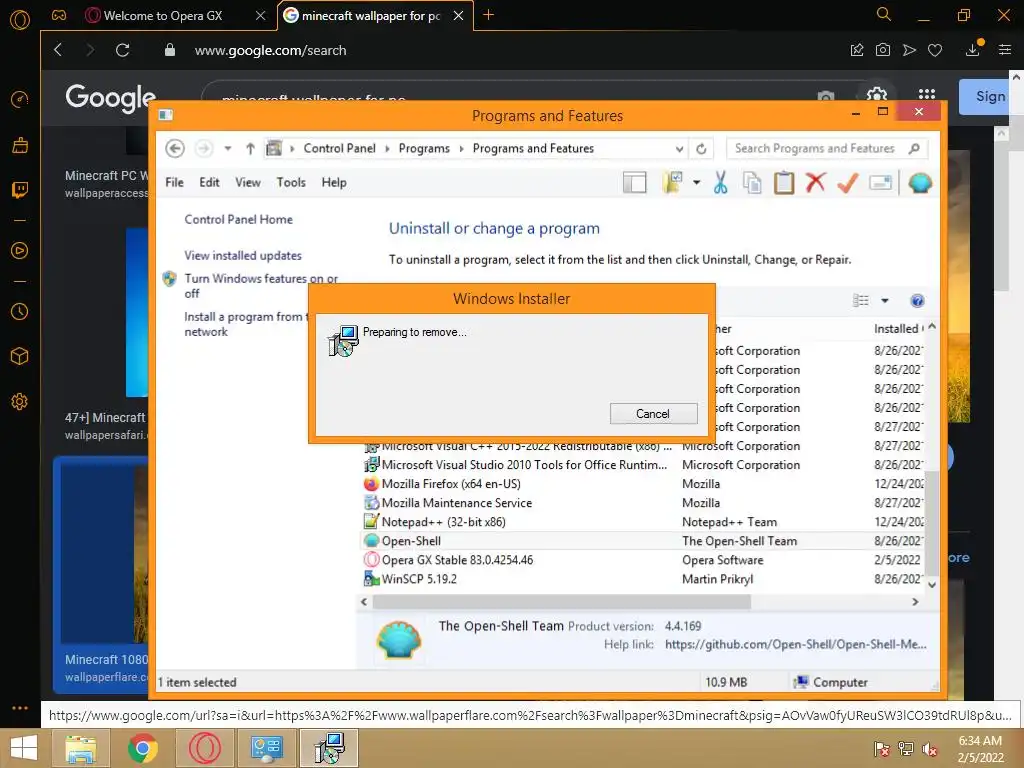Go up one level in Control Panel

(x=250, y=149)
